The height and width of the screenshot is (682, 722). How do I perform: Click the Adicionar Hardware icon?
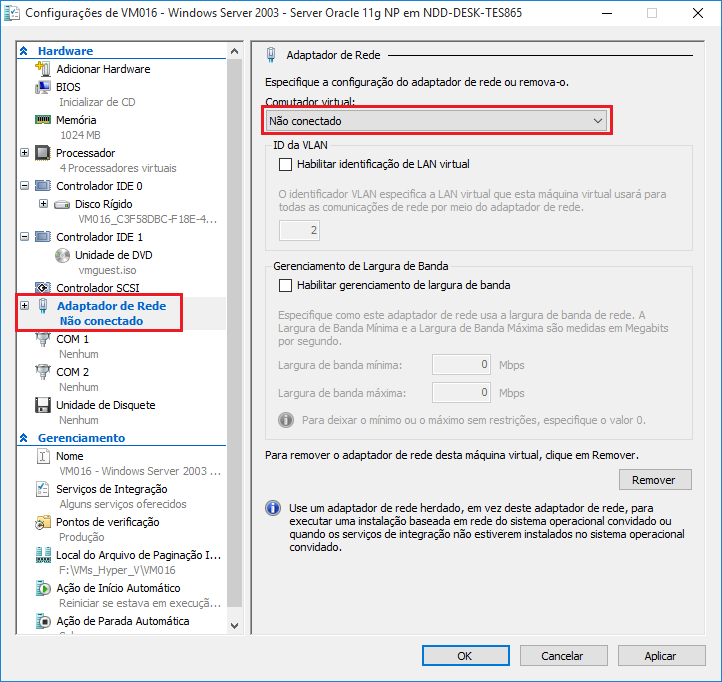pyautogui.click(x=42, y=69)
